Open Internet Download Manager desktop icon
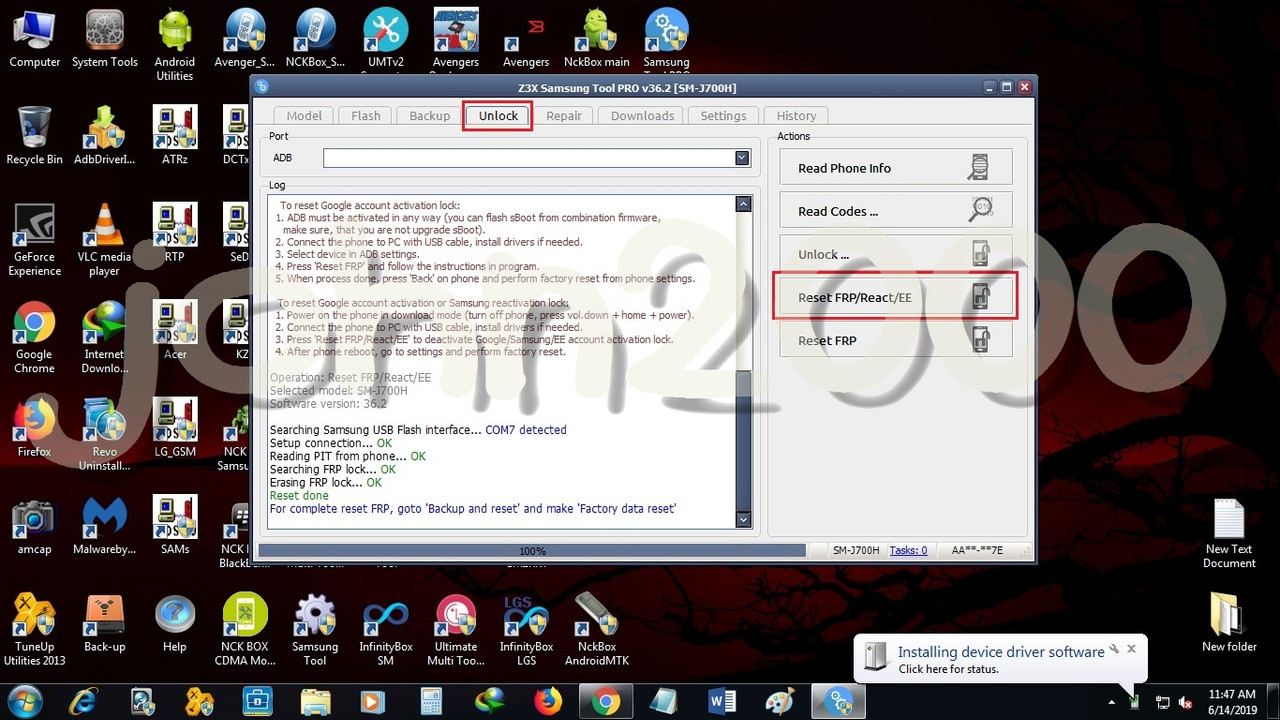 [104, 338]
